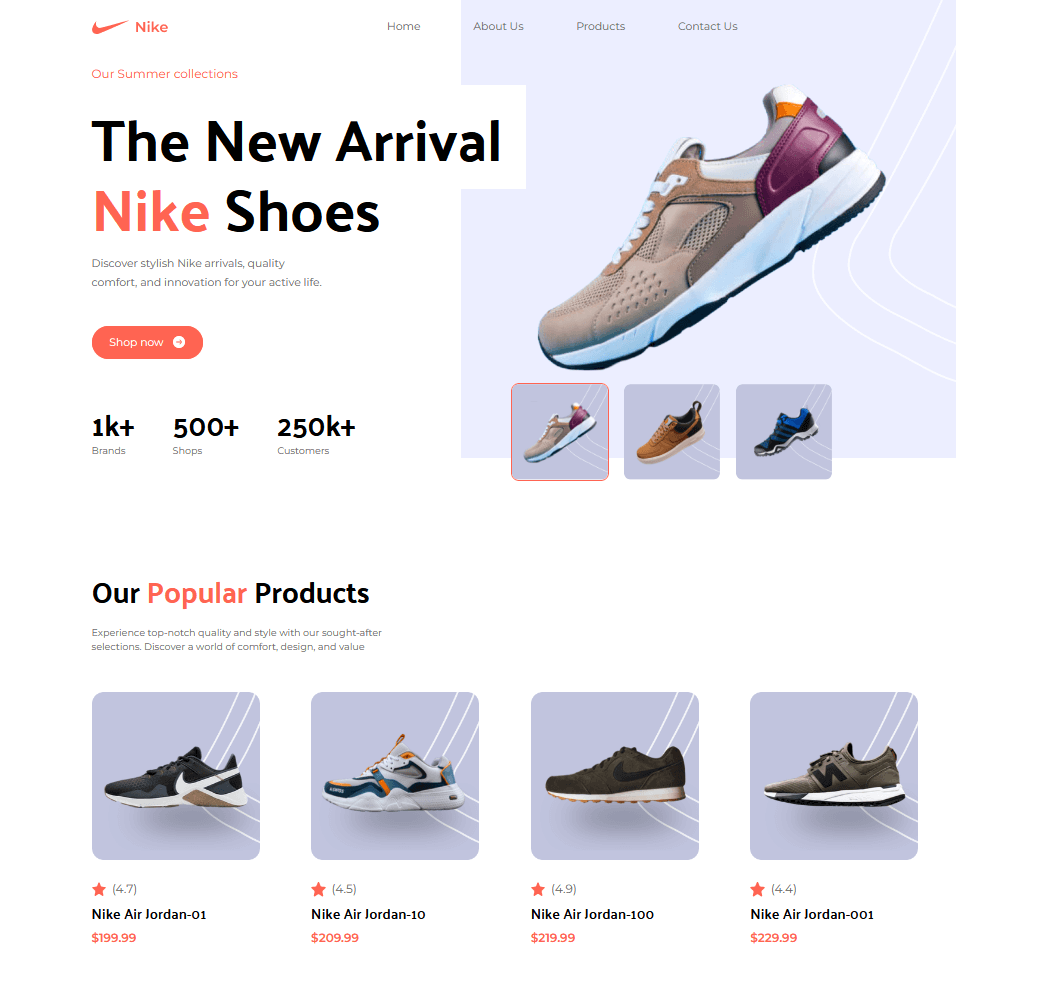Click the Nike brand name text
Screen dimensions: 1040x994
tap(151, 27)
